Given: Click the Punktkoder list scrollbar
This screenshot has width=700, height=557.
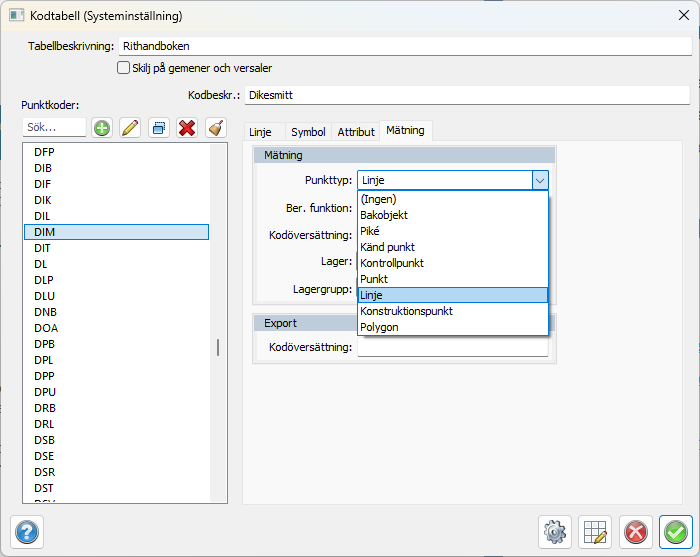Looking at the screenshot, I should coord(217,347).
